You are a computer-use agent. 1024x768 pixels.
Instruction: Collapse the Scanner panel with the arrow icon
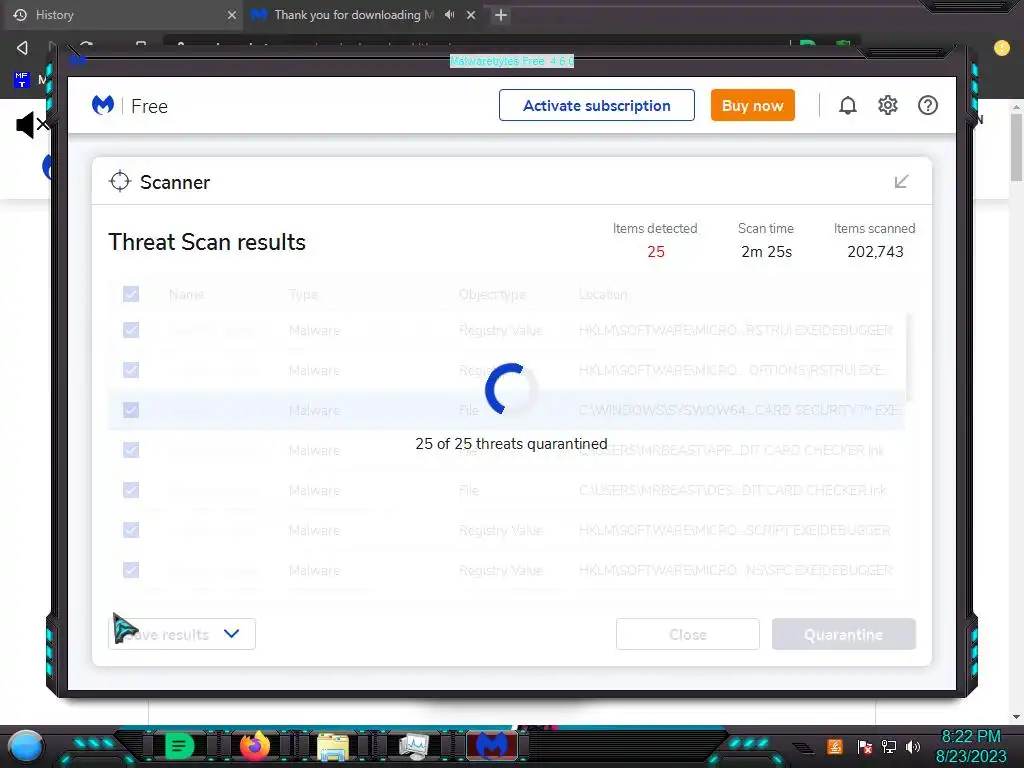tap(901, 182)
